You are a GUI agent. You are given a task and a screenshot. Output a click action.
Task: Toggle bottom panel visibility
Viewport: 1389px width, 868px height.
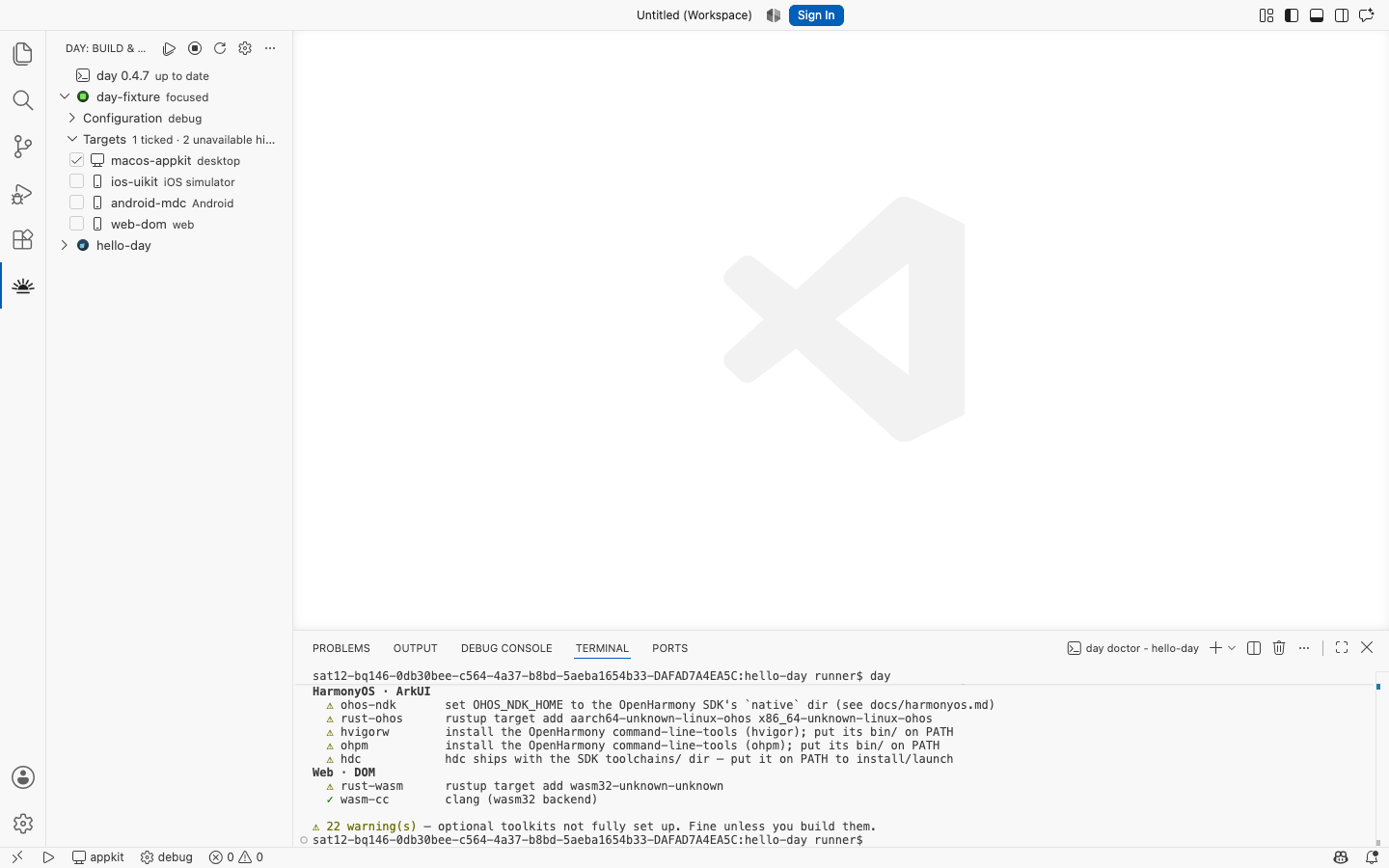[1317, 15]
